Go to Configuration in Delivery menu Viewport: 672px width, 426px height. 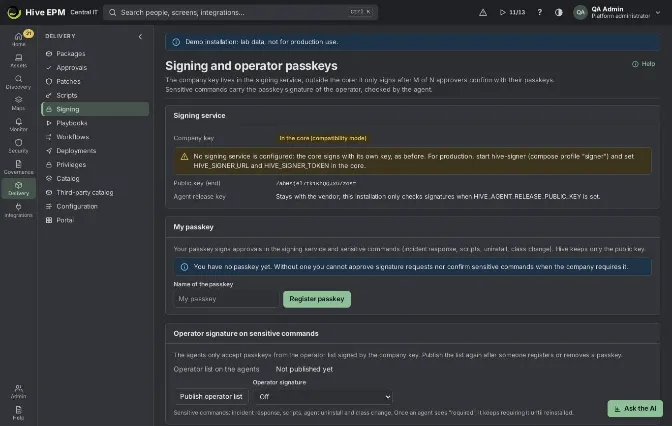pos(95,206)
